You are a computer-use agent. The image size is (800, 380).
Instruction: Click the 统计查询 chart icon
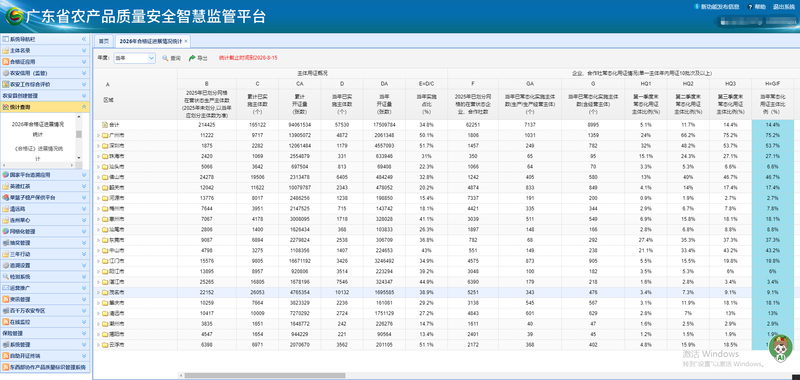6,107
